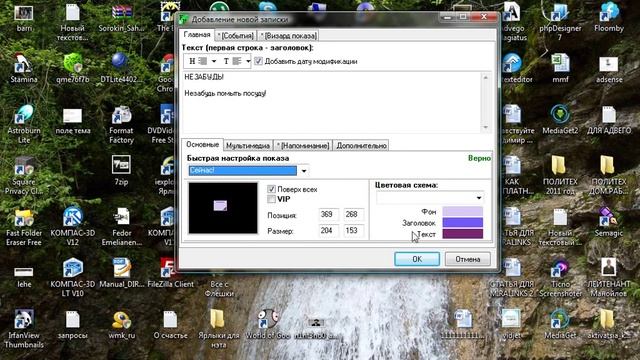
Task: Select the mmf spreadsheet desktop icon
Action: 560,69
